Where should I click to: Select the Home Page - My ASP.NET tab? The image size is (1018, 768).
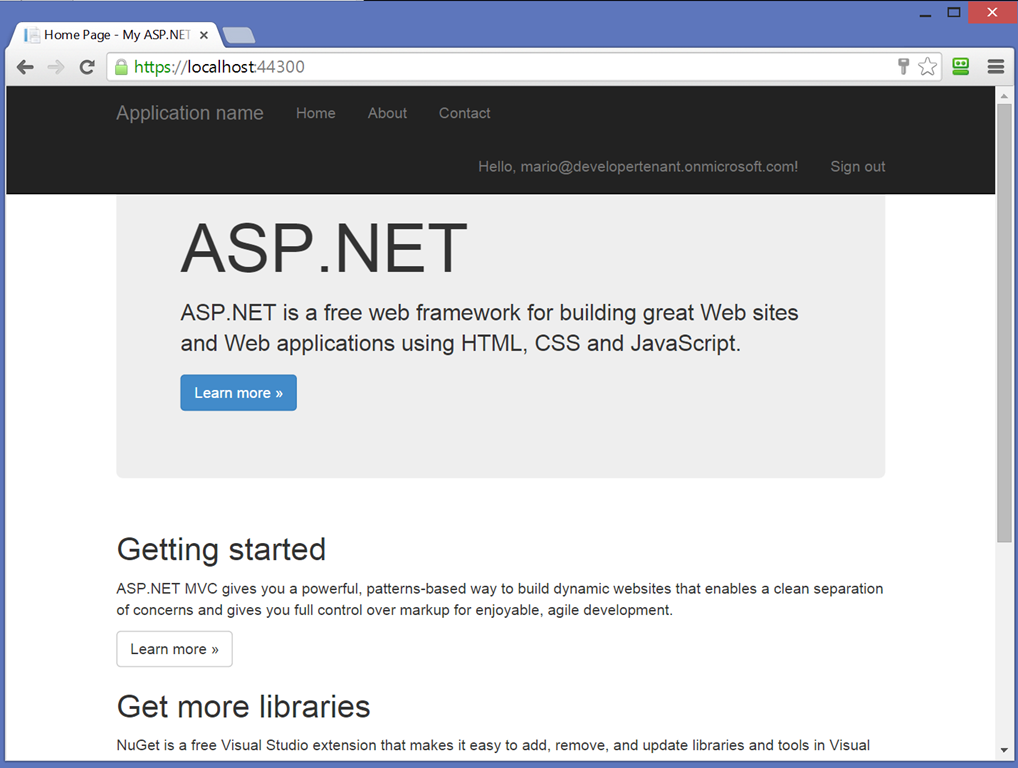tap(116, 35)
